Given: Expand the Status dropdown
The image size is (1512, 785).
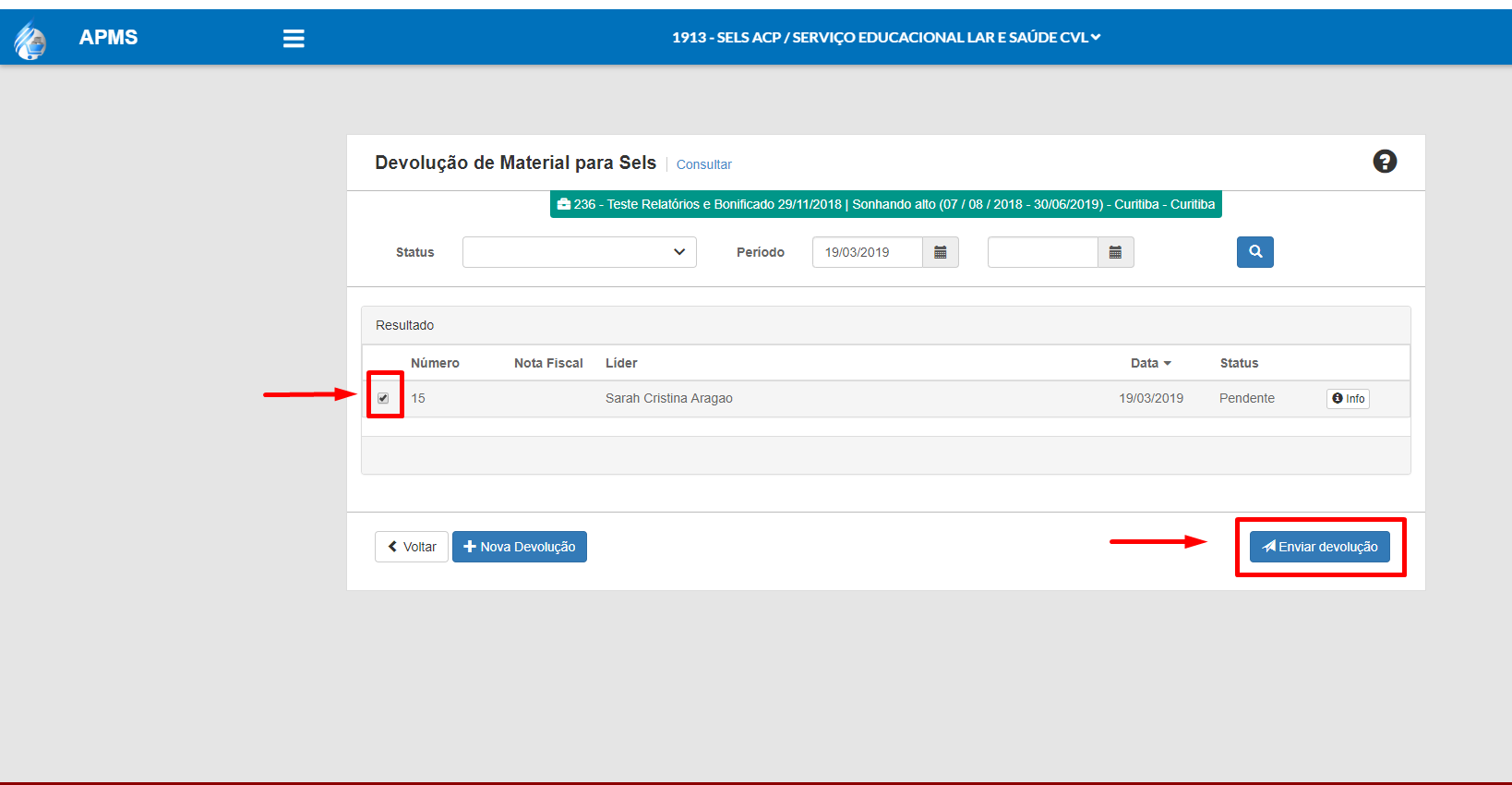Looking at the screenshot, I should [580, 252].
